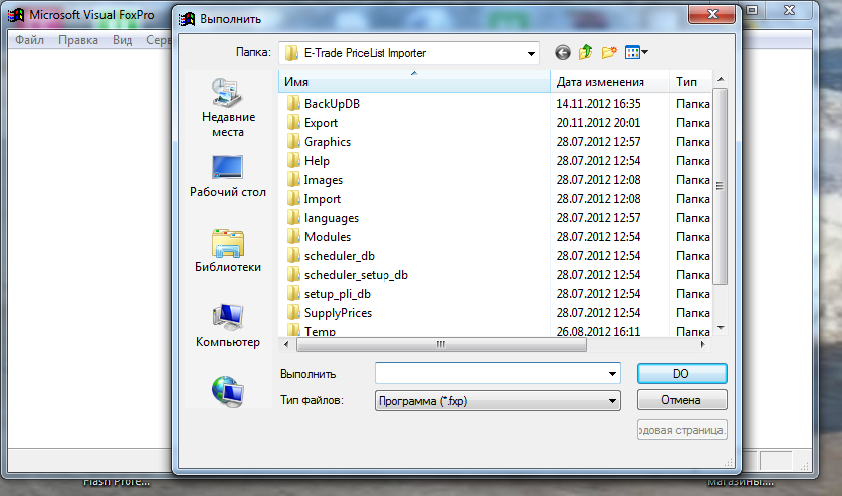
Task: Open Правка menu in FoxPro window
Action: (x=78, y=40)
